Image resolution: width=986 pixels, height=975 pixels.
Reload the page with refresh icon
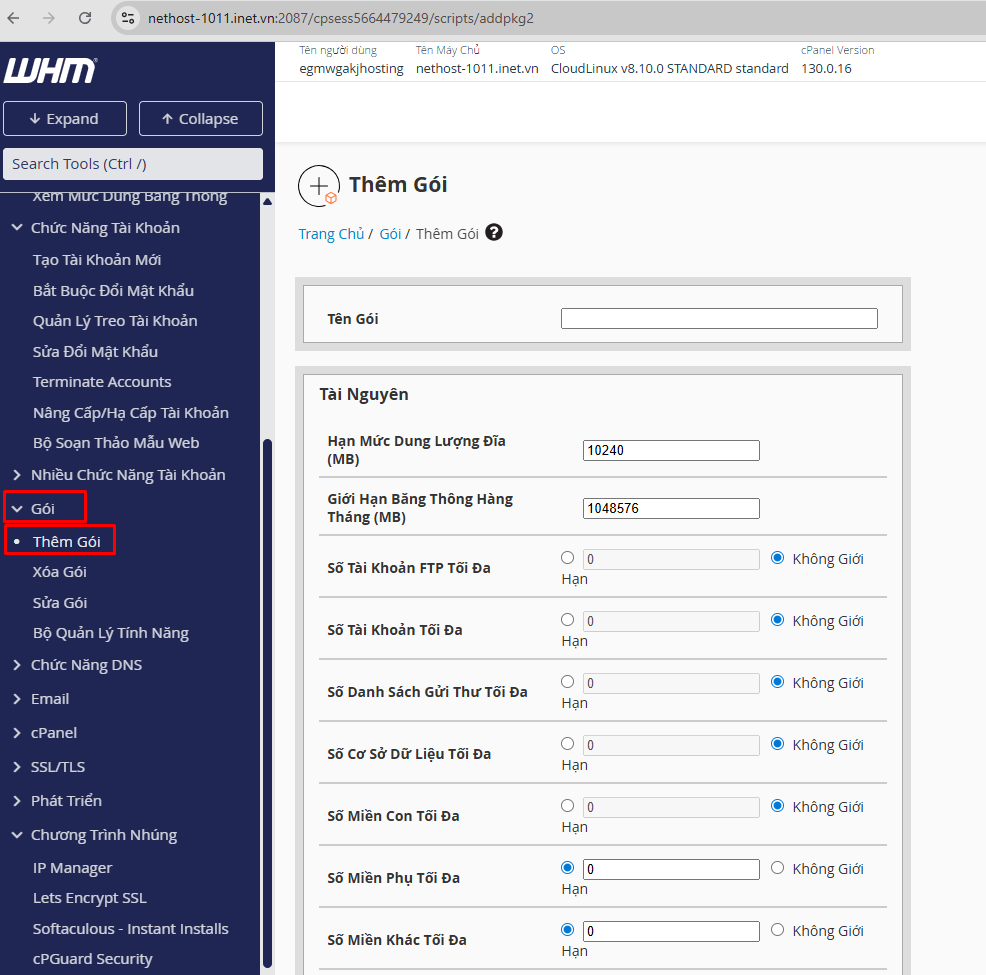point(85,18)
